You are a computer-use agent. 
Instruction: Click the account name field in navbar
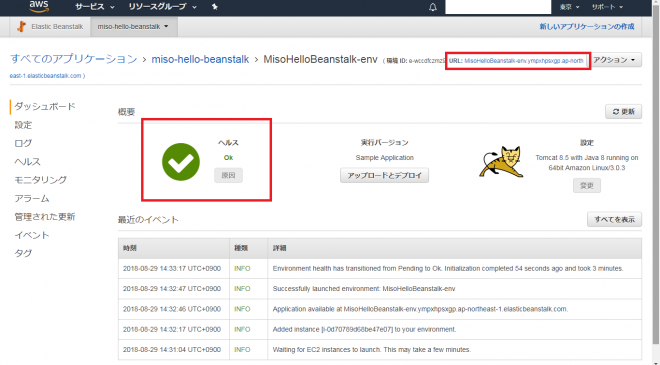[498, 7]
